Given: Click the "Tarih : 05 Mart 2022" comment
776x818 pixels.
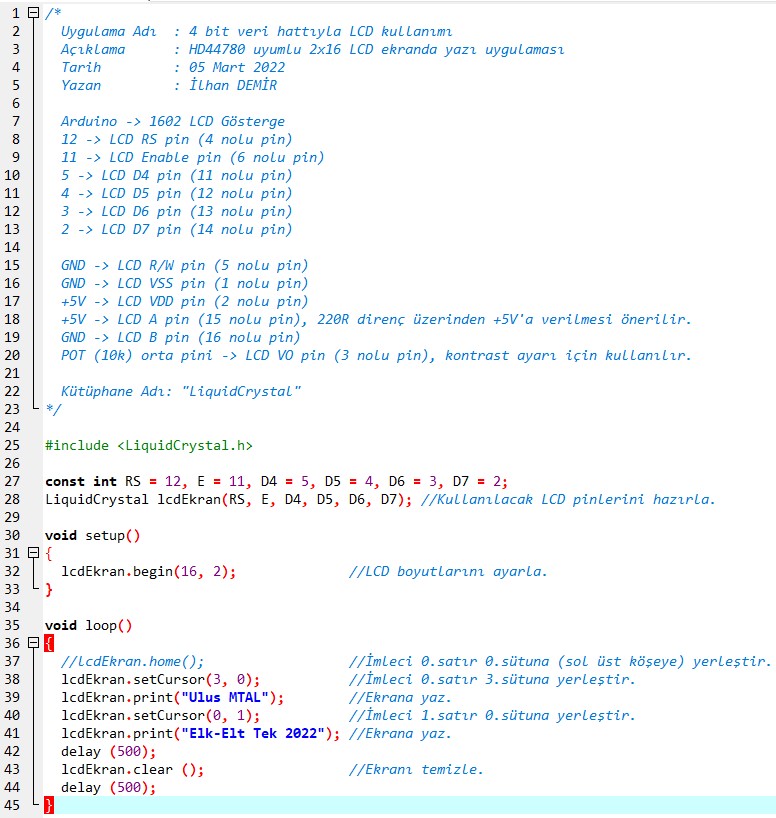Looking at the screenshot, I should [173, 67].
